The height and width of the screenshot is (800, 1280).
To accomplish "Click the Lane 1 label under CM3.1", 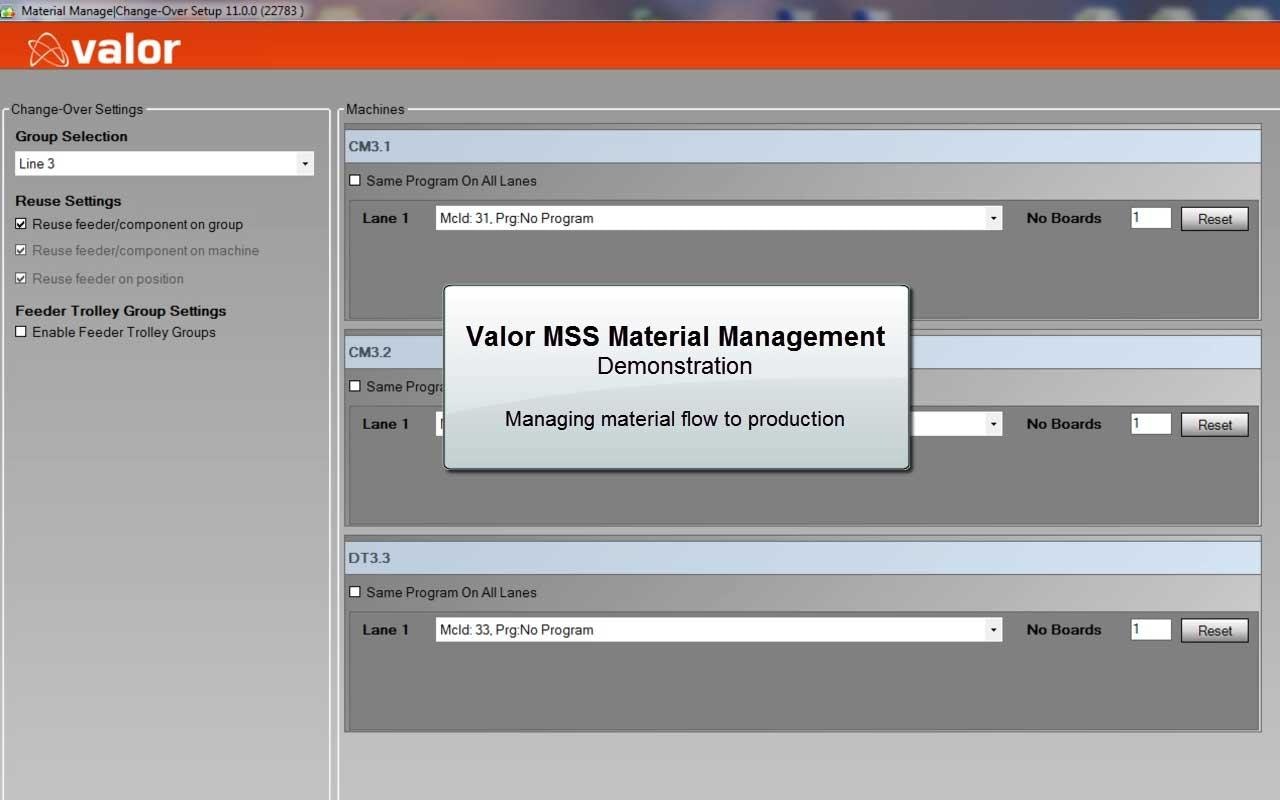I will 386,218.
